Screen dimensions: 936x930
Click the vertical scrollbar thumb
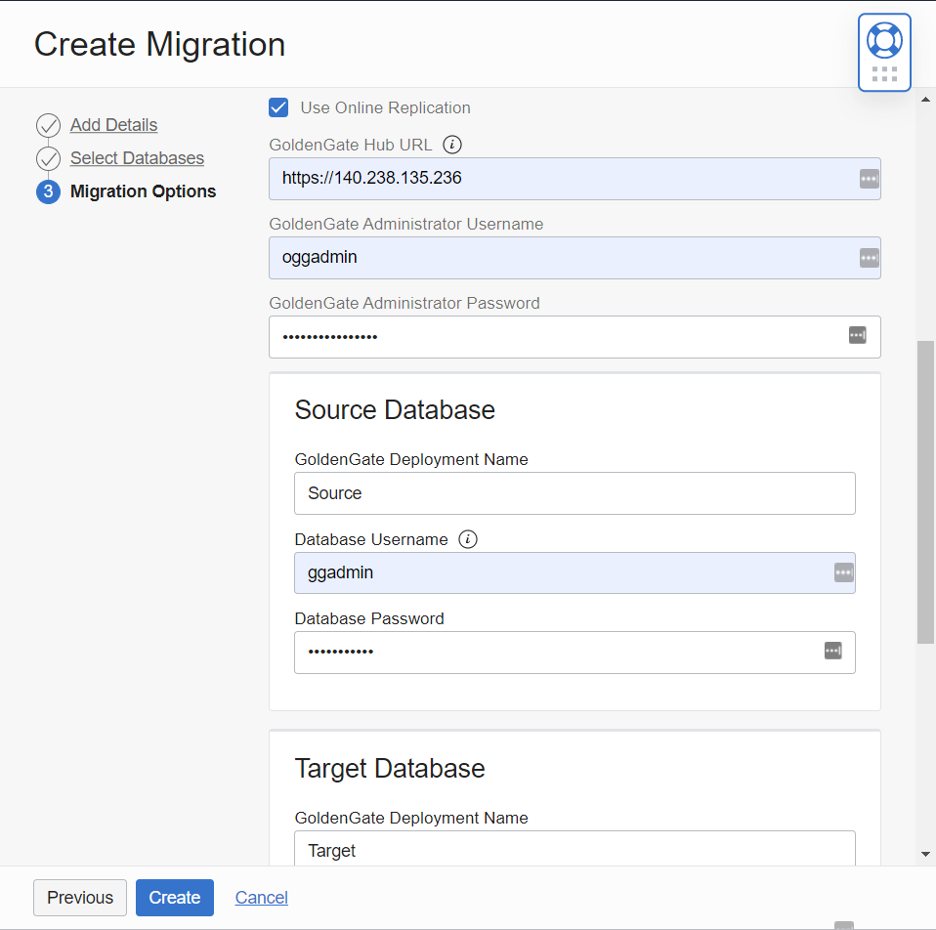pyautogui.click(x=925, y=492)
